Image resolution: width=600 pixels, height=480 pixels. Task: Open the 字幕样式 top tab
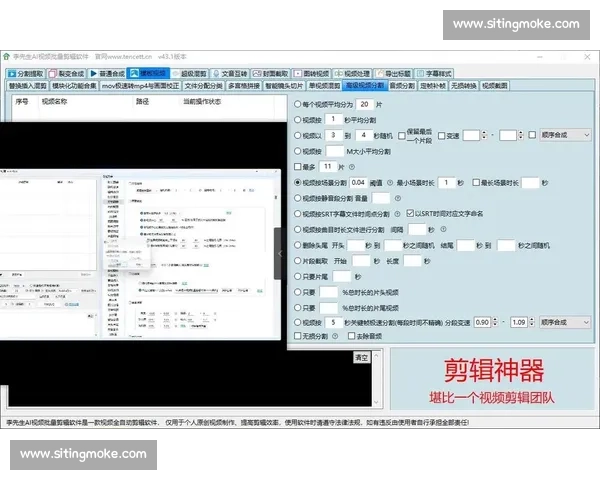click(434, 73)
